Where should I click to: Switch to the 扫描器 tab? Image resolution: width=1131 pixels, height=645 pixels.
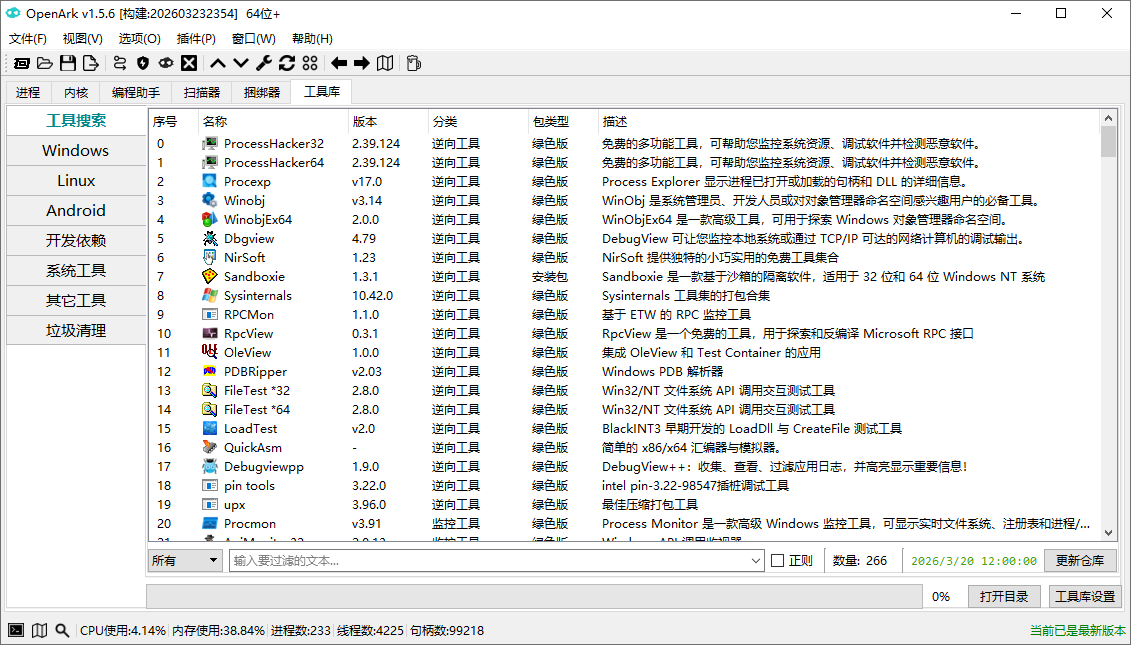[x=201, y=91]
